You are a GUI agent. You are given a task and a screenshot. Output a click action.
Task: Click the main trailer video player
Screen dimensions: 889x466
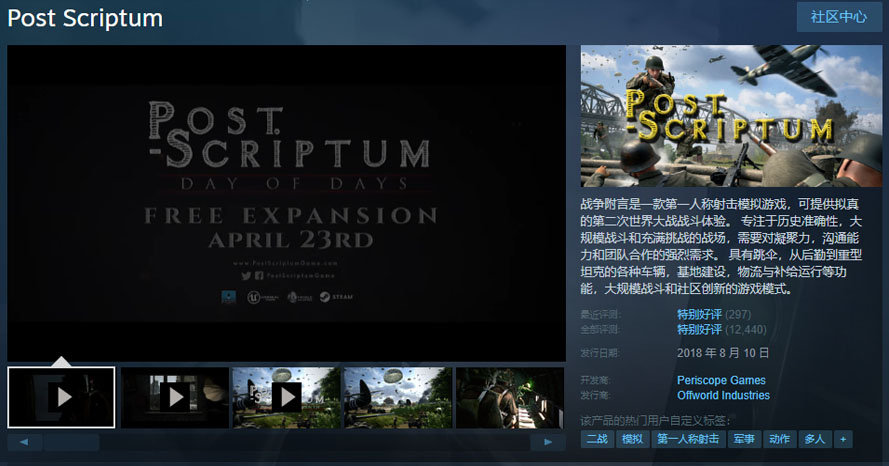pos(286,203)
